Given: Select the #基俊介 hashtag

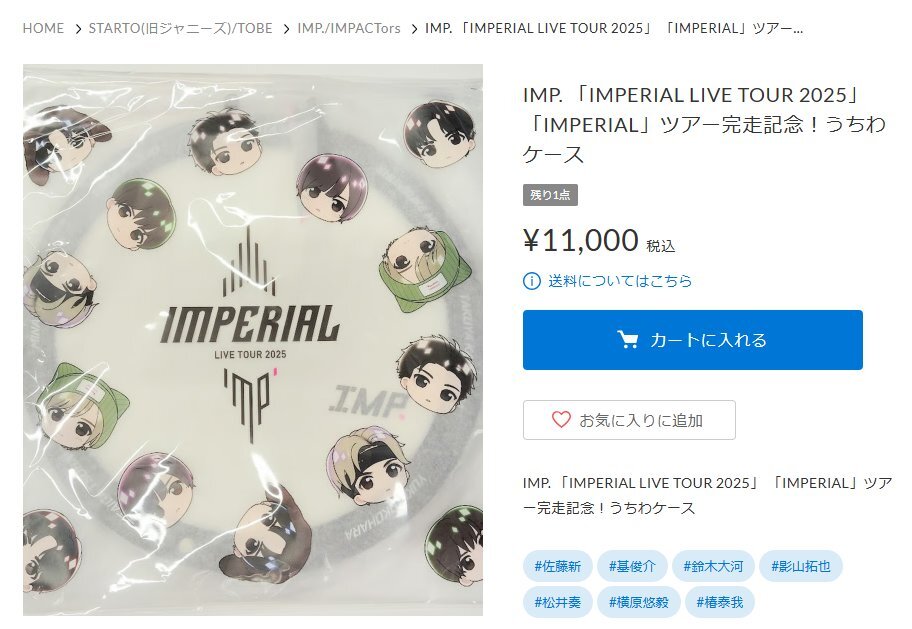Looking at the screenshot, I should coord(632,566).
